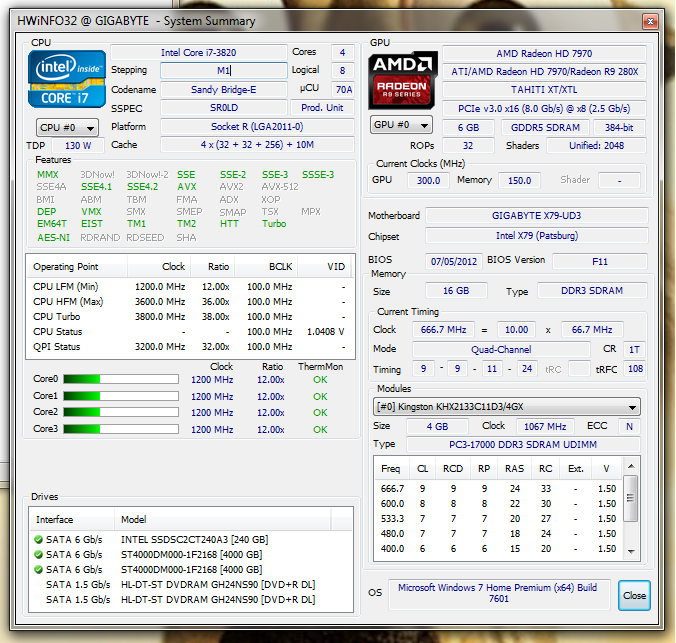Click the 130 W TDP value

coord(78,146)
